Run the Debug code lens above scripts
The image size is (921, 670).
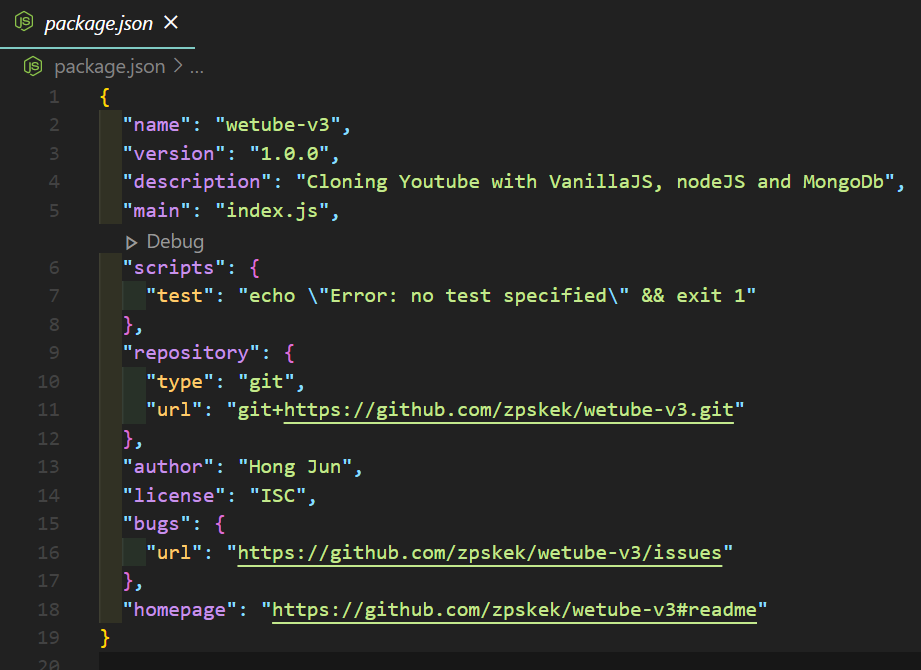[x=175, y=241]
